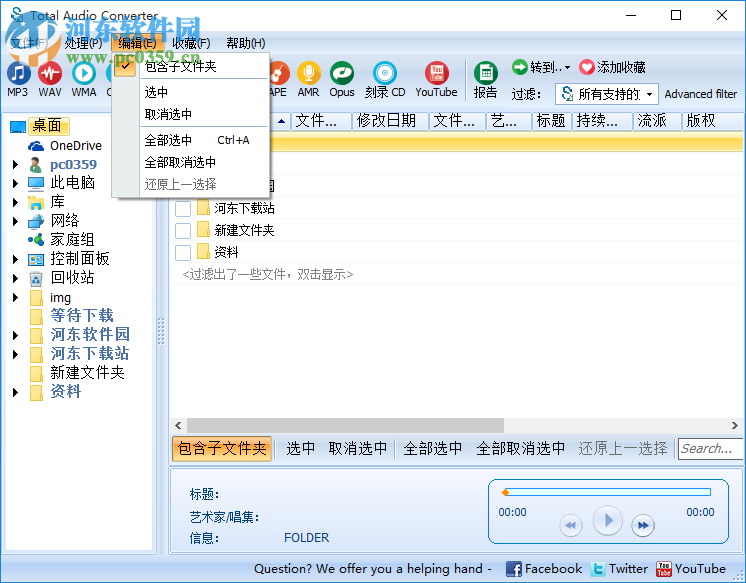Click the rewind playback button
746x583 pixels.
coord(570,525)
